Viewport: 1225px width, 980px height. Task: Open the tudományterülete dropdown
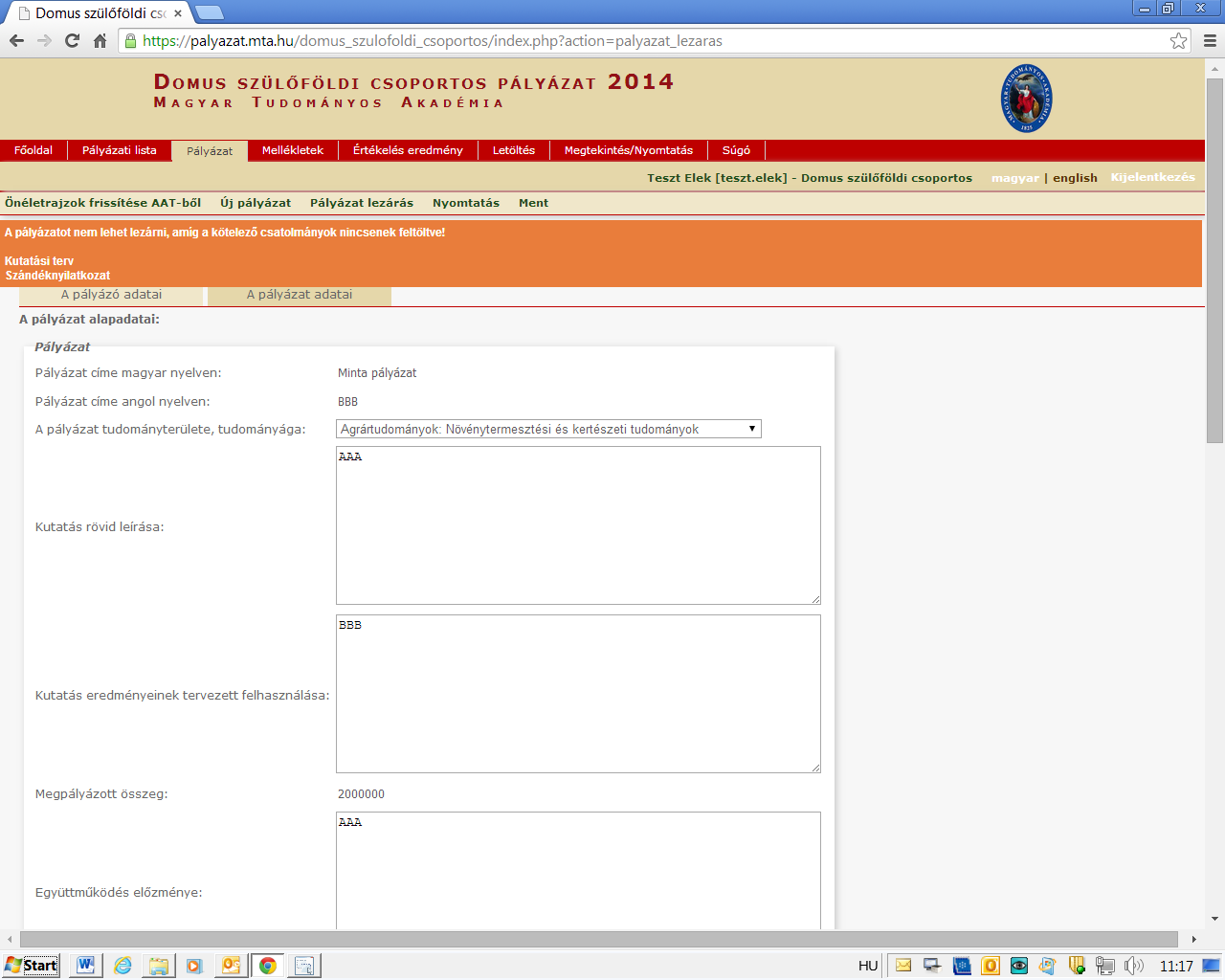(x=548, y=429)
